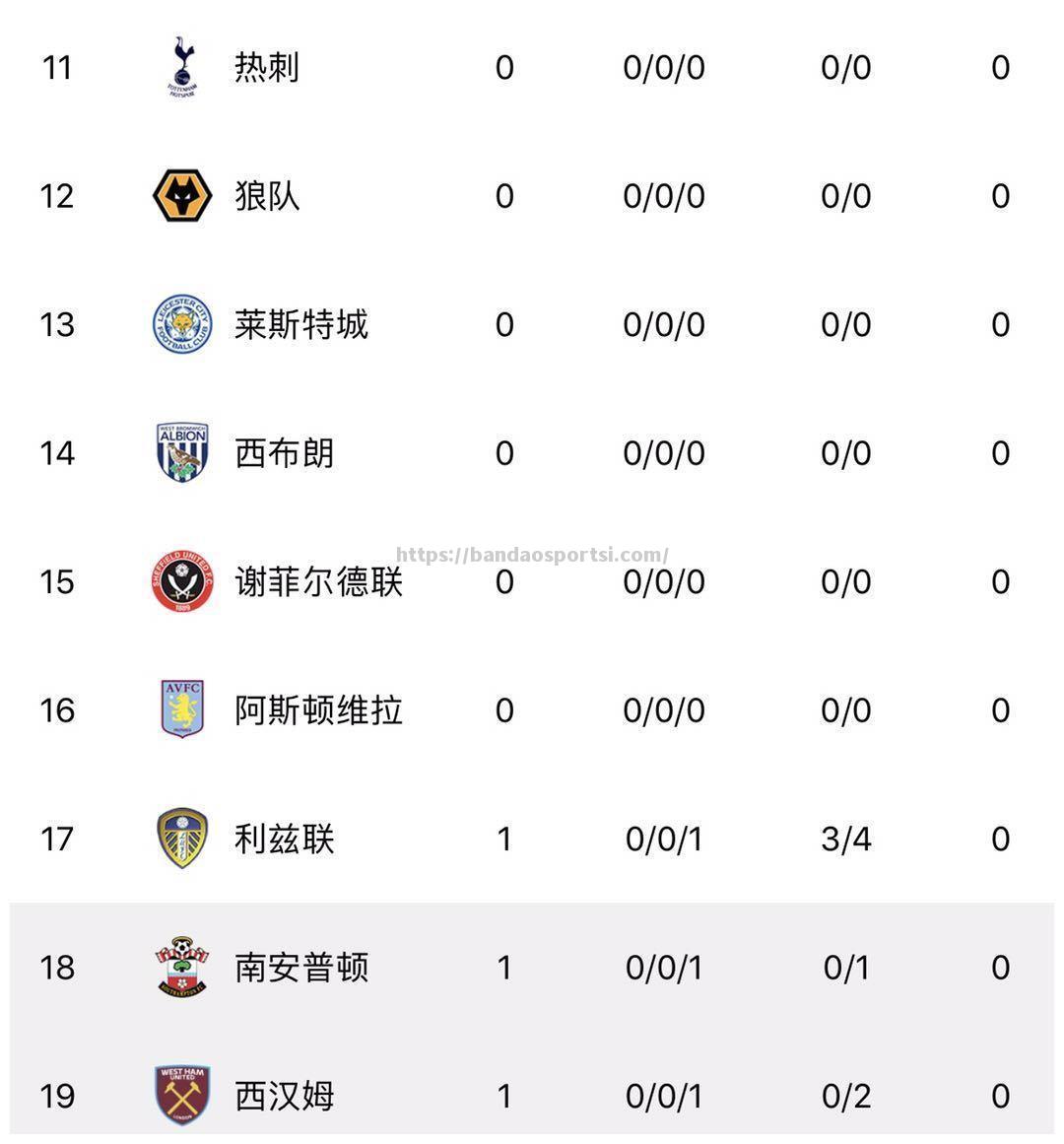Open team name 狼队
Viewport: 1064px width, 1144px height.
[267, 195]
